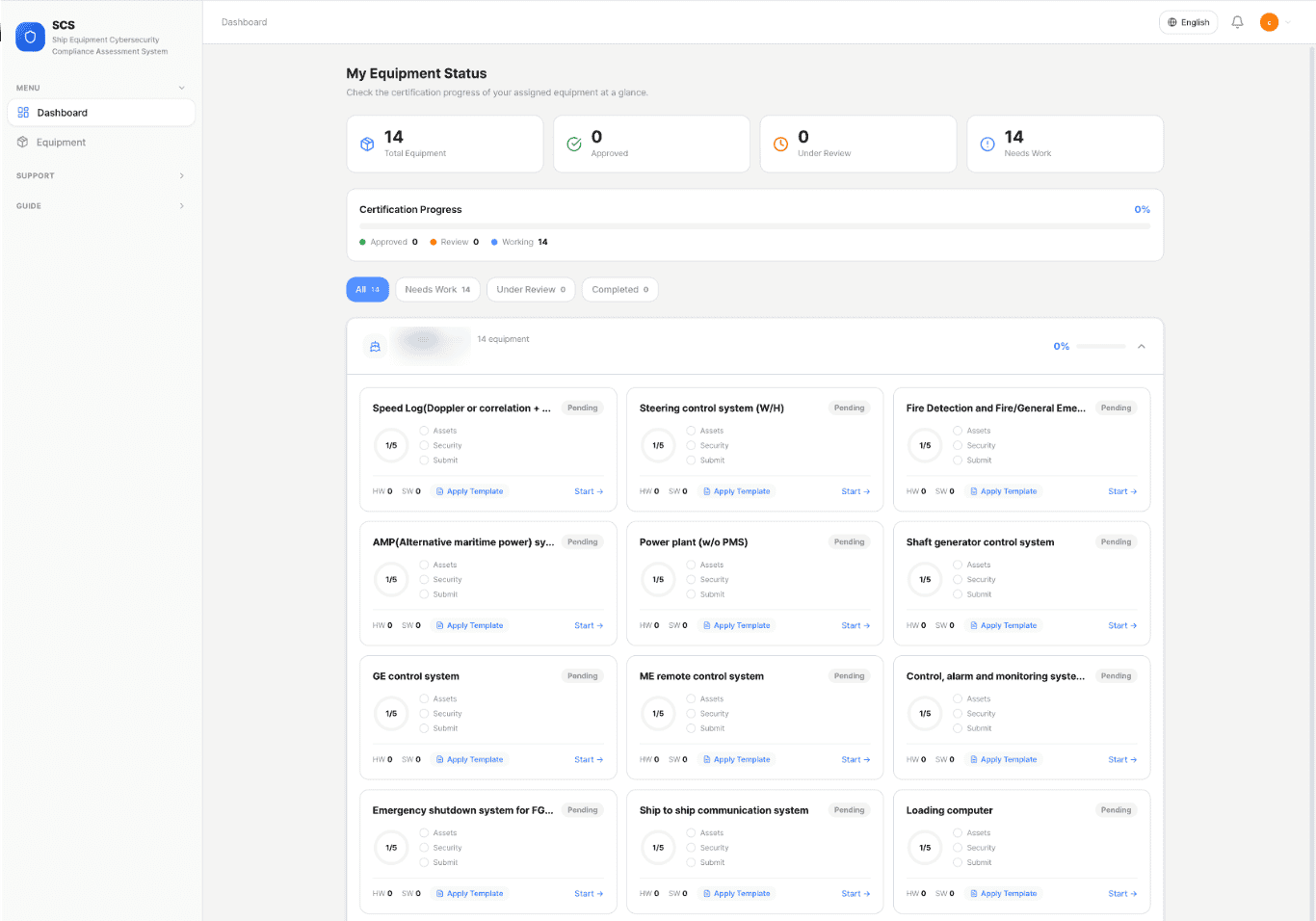This screenshot has width=1316, height=921.
Task: Click the notification bell icon
Action: pyautogui.click(x=1237, y=22)
